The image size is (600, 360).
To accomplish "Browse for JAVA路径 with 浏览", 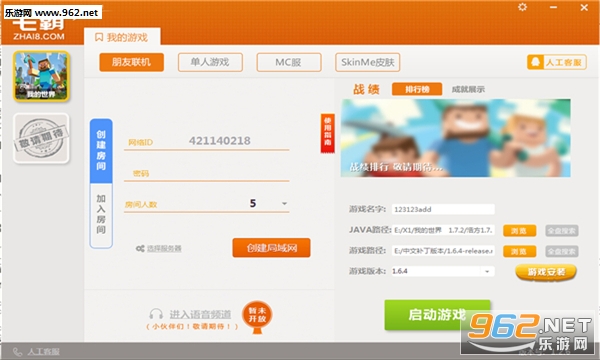I will (519, 231).
